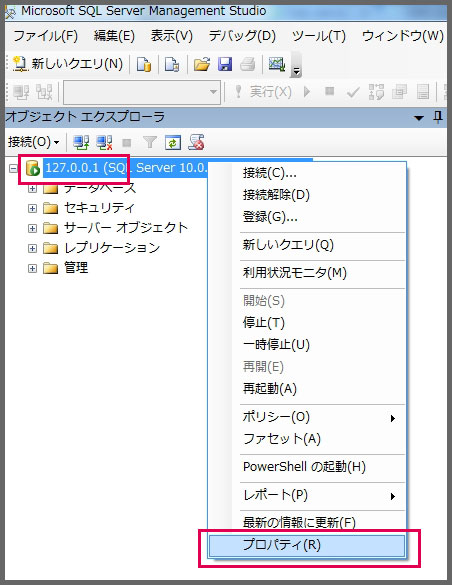The image size is (452, 585).
Task: Select the セキュリティ tree item
Action: tap(99, 208)
